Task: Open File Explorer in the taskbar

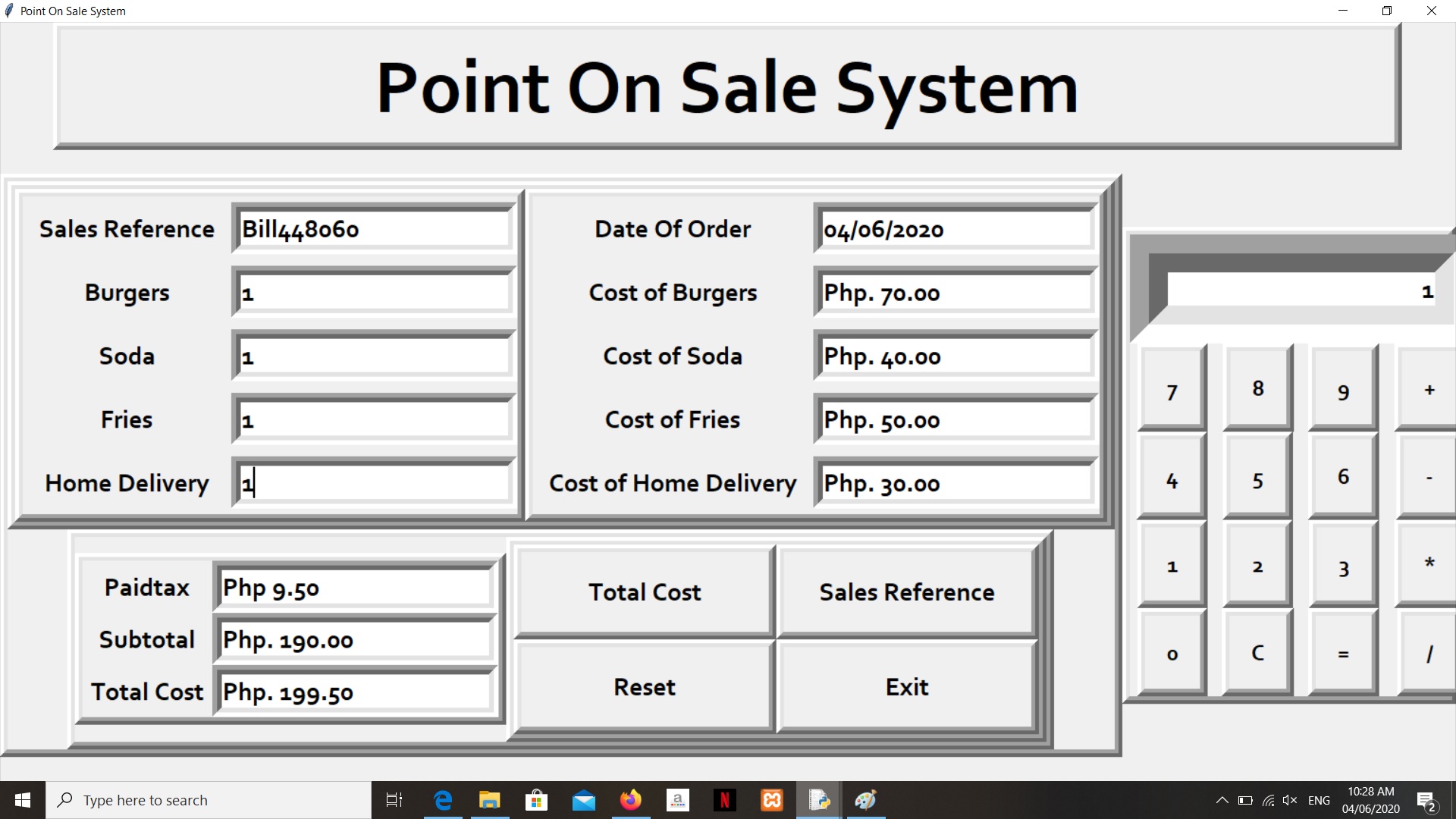Action: point(490,800)
